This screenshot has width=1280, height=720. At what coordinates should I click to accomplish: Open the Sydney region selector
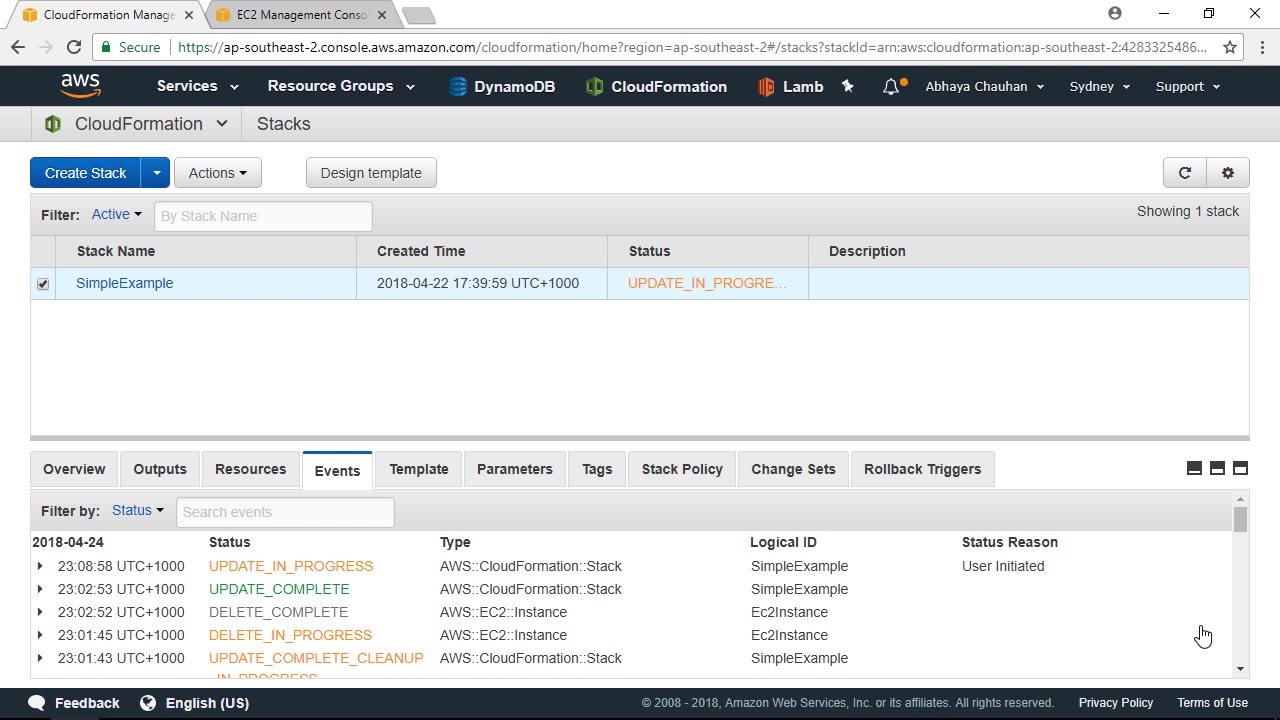click(x=1100, y=86)
